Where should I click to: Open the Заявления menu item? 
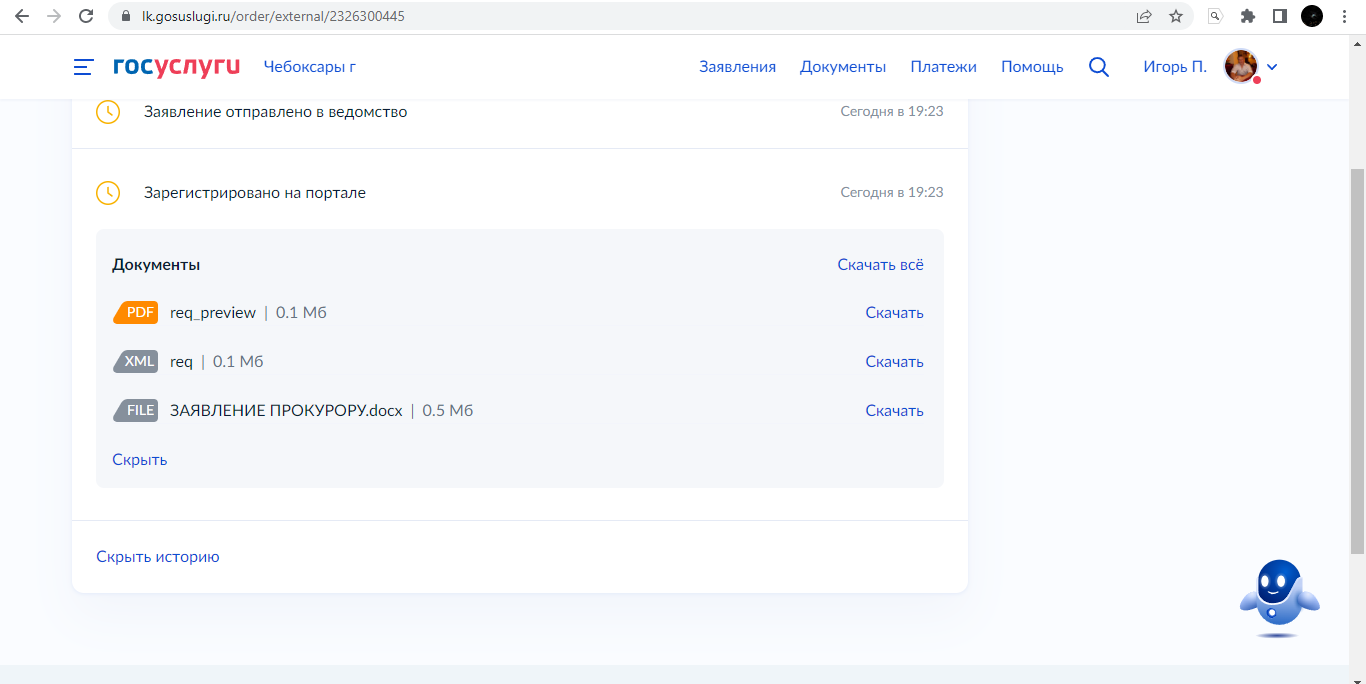pyautogui.click(x=737, y=67)
